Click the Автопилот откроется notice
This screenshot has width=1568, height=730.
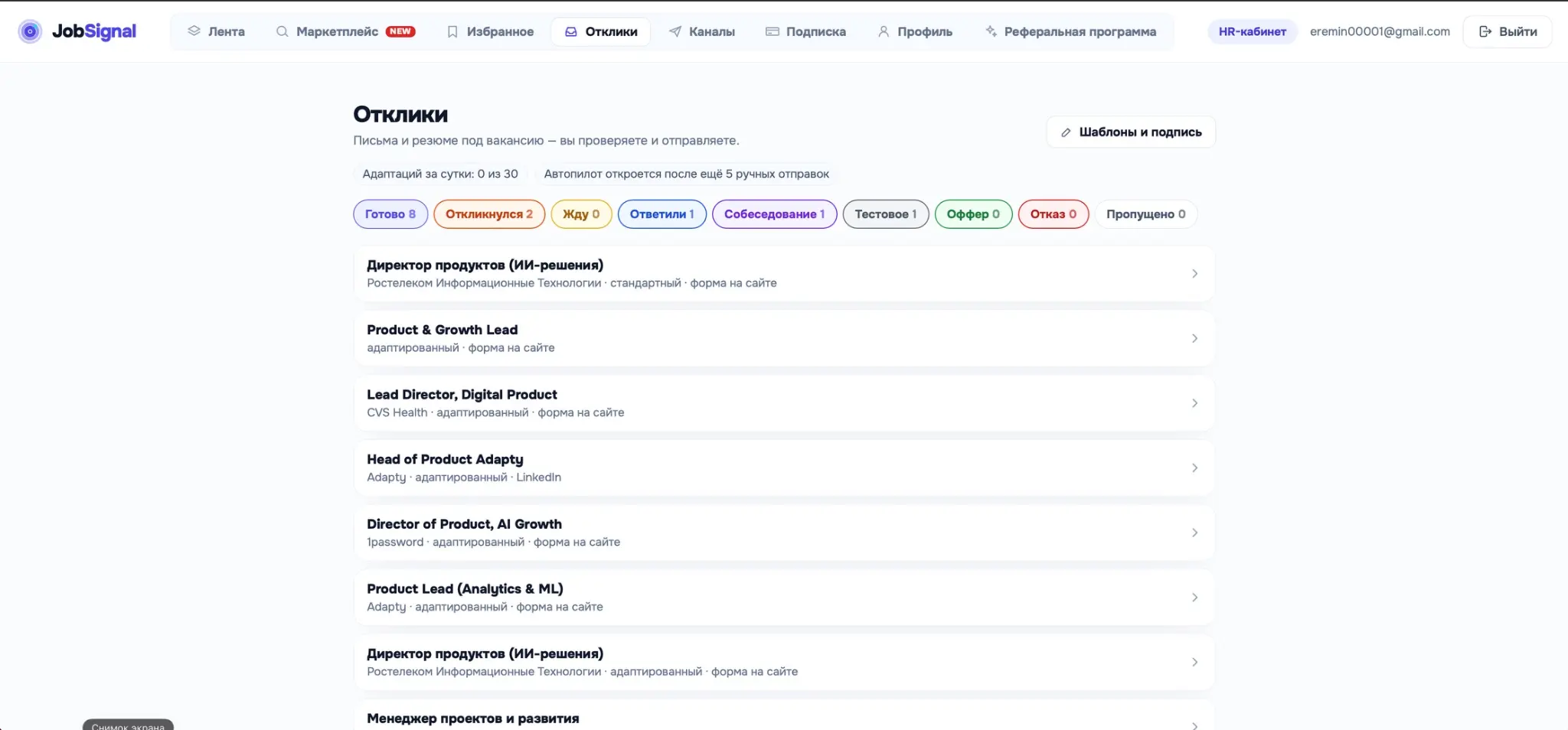[687, 174]
